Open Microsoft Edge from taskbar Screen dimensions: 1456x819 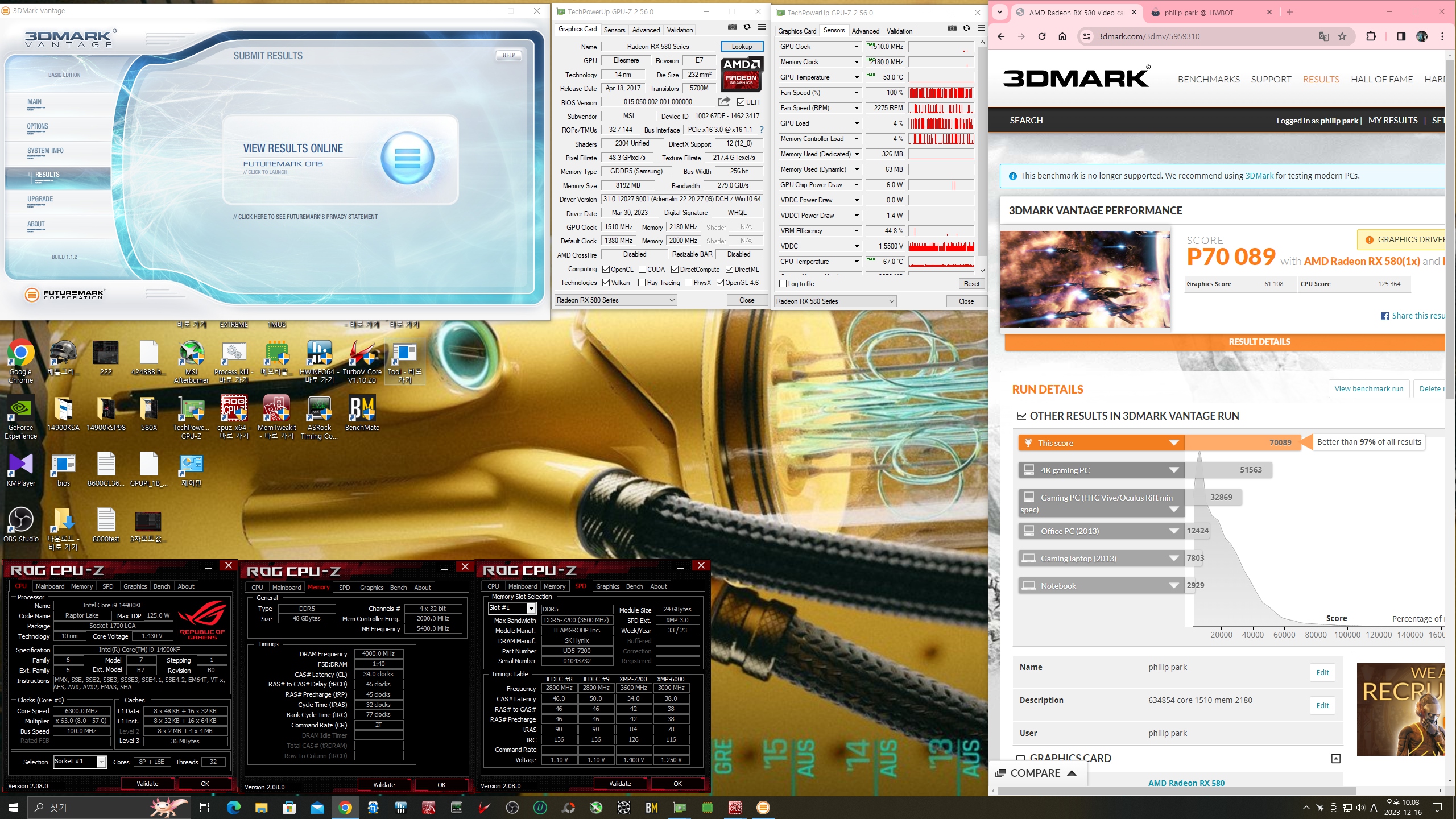point(233,807)
